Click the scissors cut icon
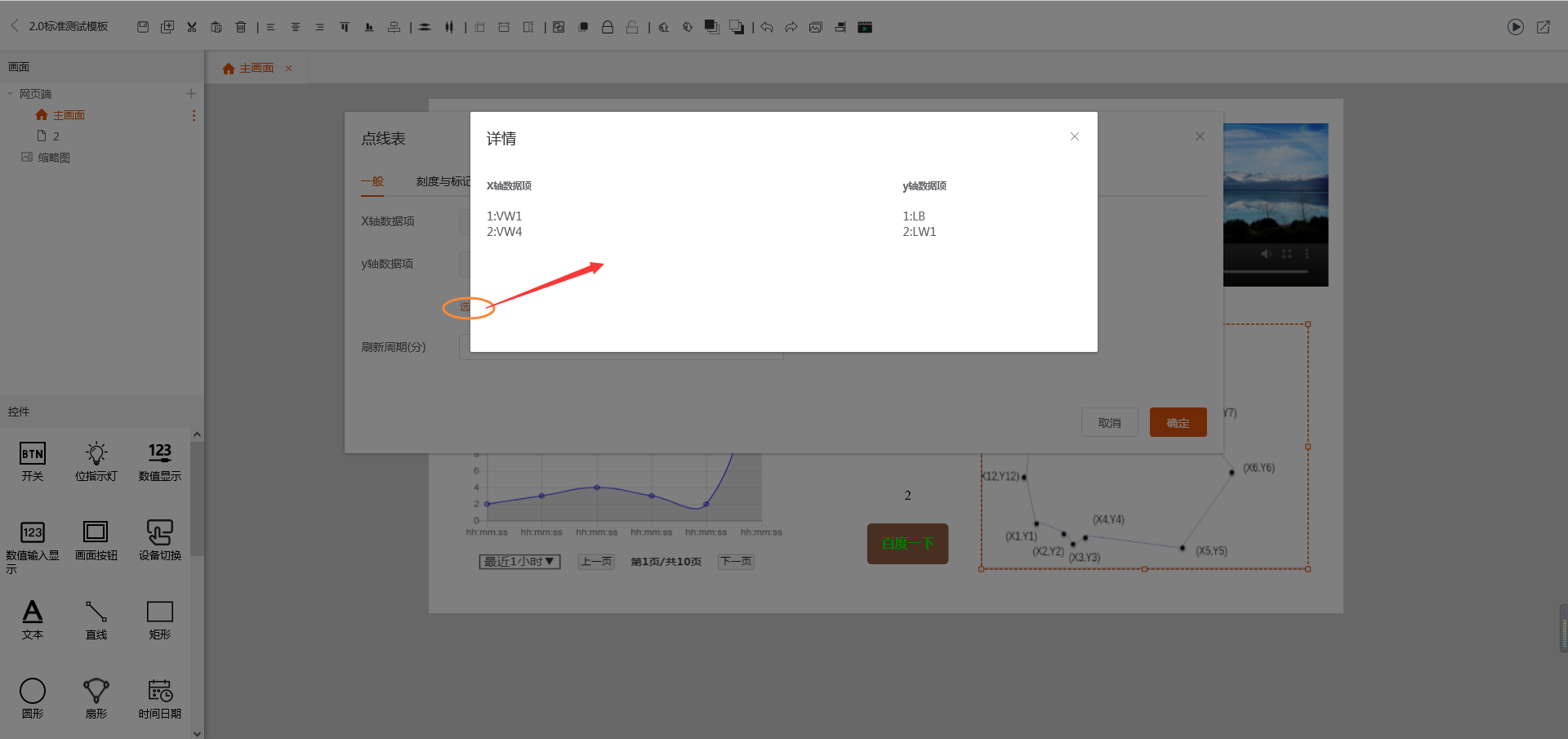 pos(192,27)
